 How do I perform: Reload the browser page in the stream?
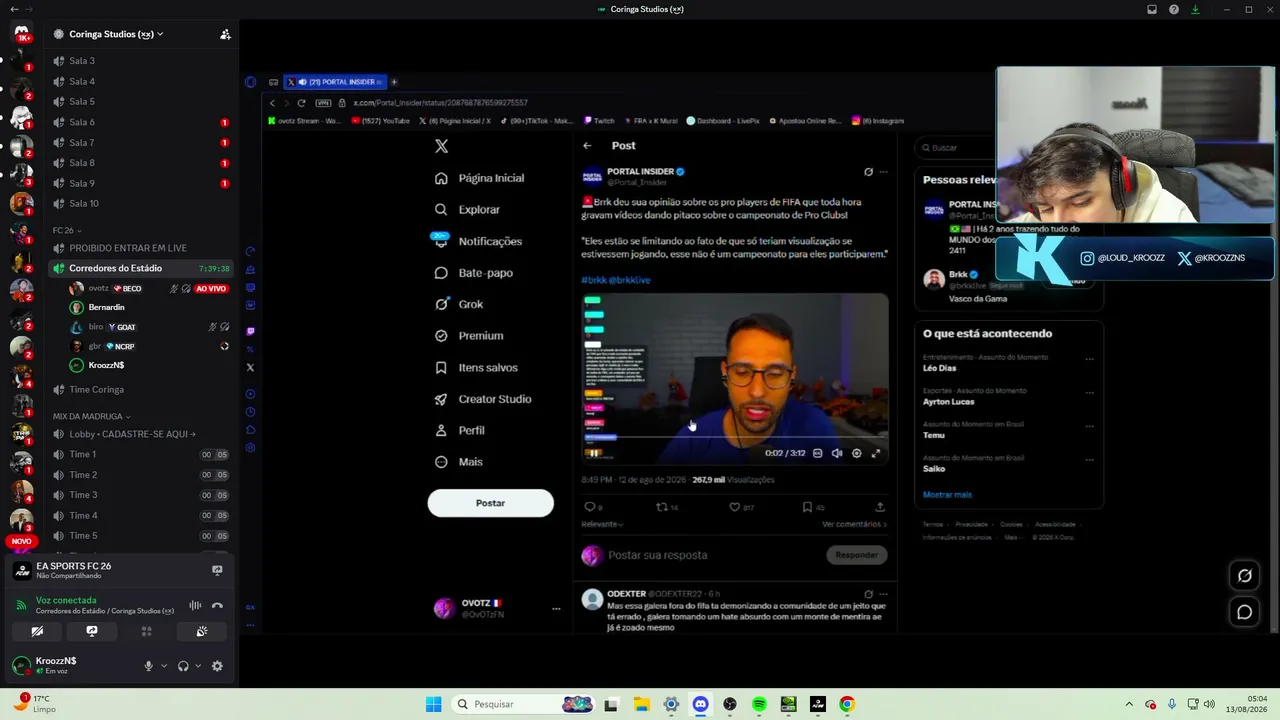click(301, 103)
